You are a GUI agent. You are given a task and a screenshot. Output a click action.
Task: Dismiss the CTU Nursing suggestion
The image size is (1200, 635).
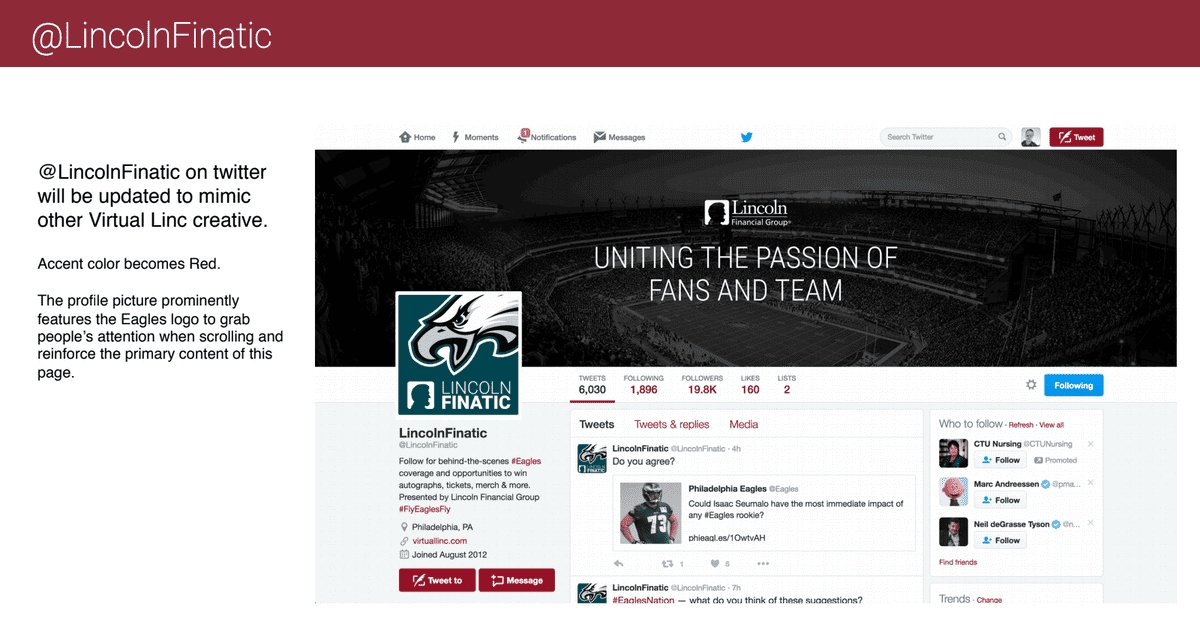tap(1091, 443)
